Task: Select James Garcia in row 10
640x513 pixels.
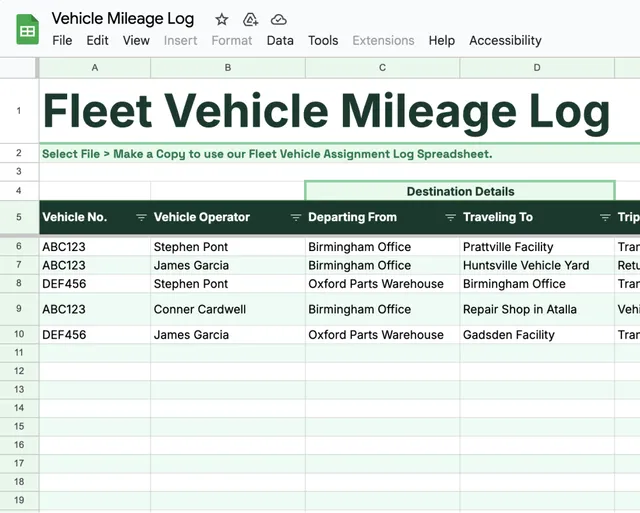Action: [x=228, y=335]
